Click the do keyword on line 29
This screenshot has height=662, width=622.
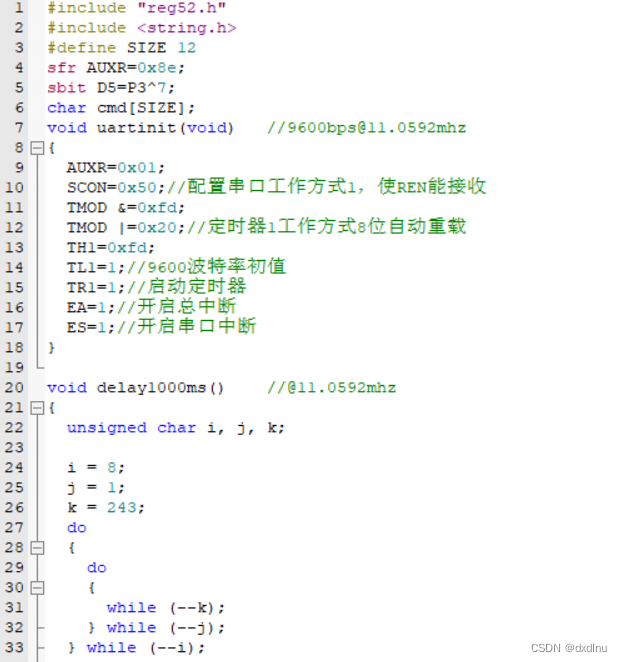tap(97, 568)
